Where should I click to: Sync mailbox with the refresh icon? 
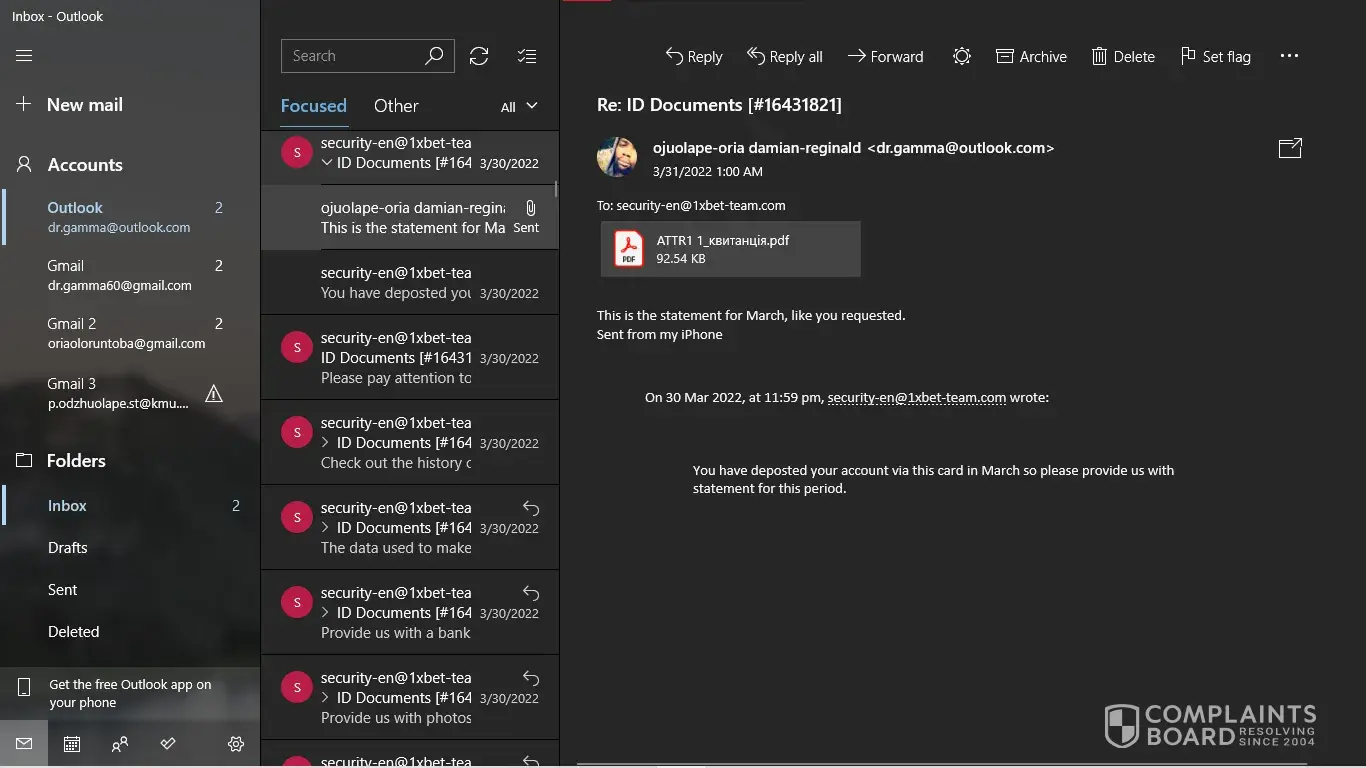pyautogui.click(x=479, y=56)
